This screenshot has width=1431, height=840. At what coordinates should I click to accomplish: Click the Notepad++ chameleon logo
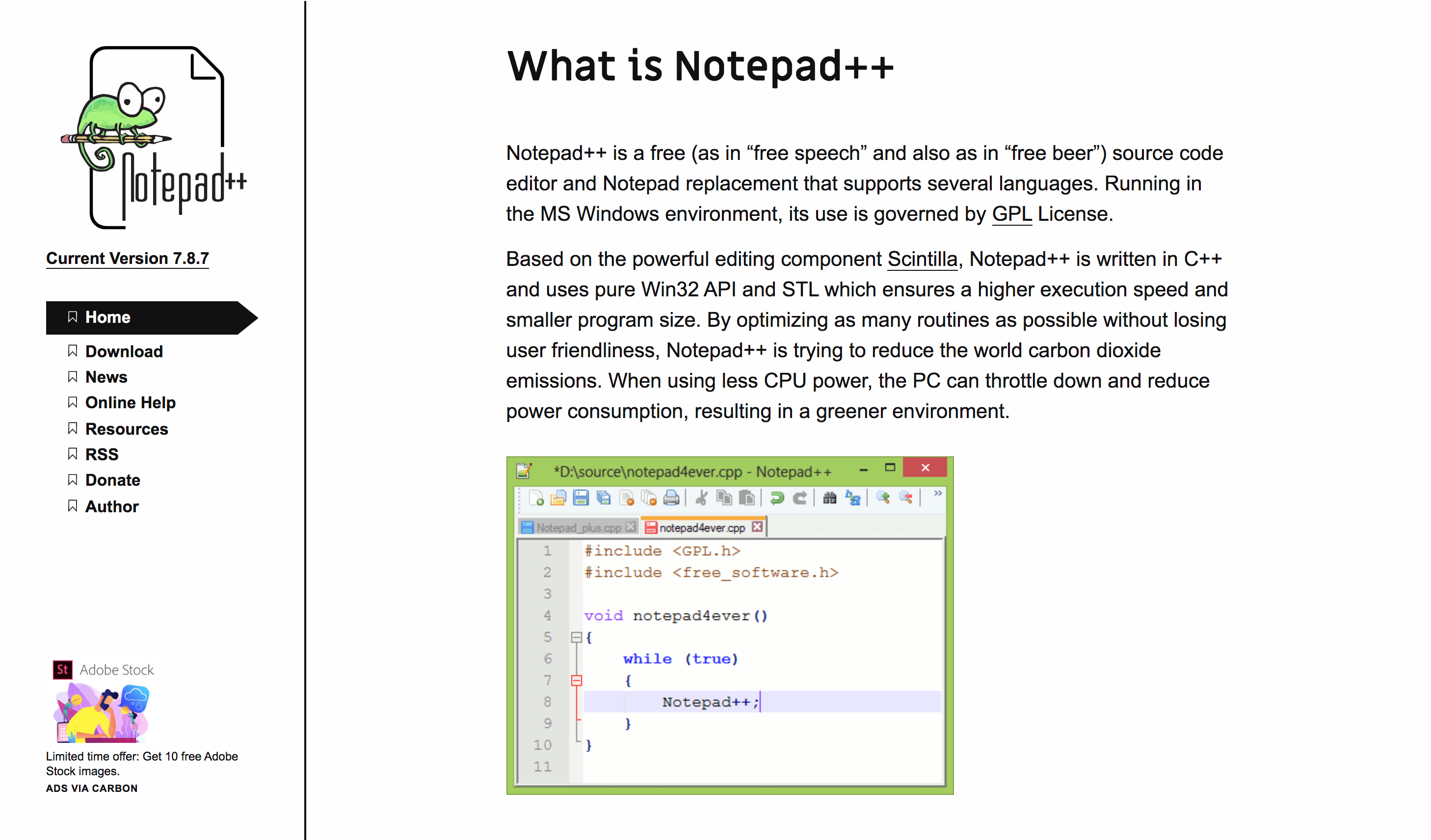pyautogui.click(x=154, y=137)
